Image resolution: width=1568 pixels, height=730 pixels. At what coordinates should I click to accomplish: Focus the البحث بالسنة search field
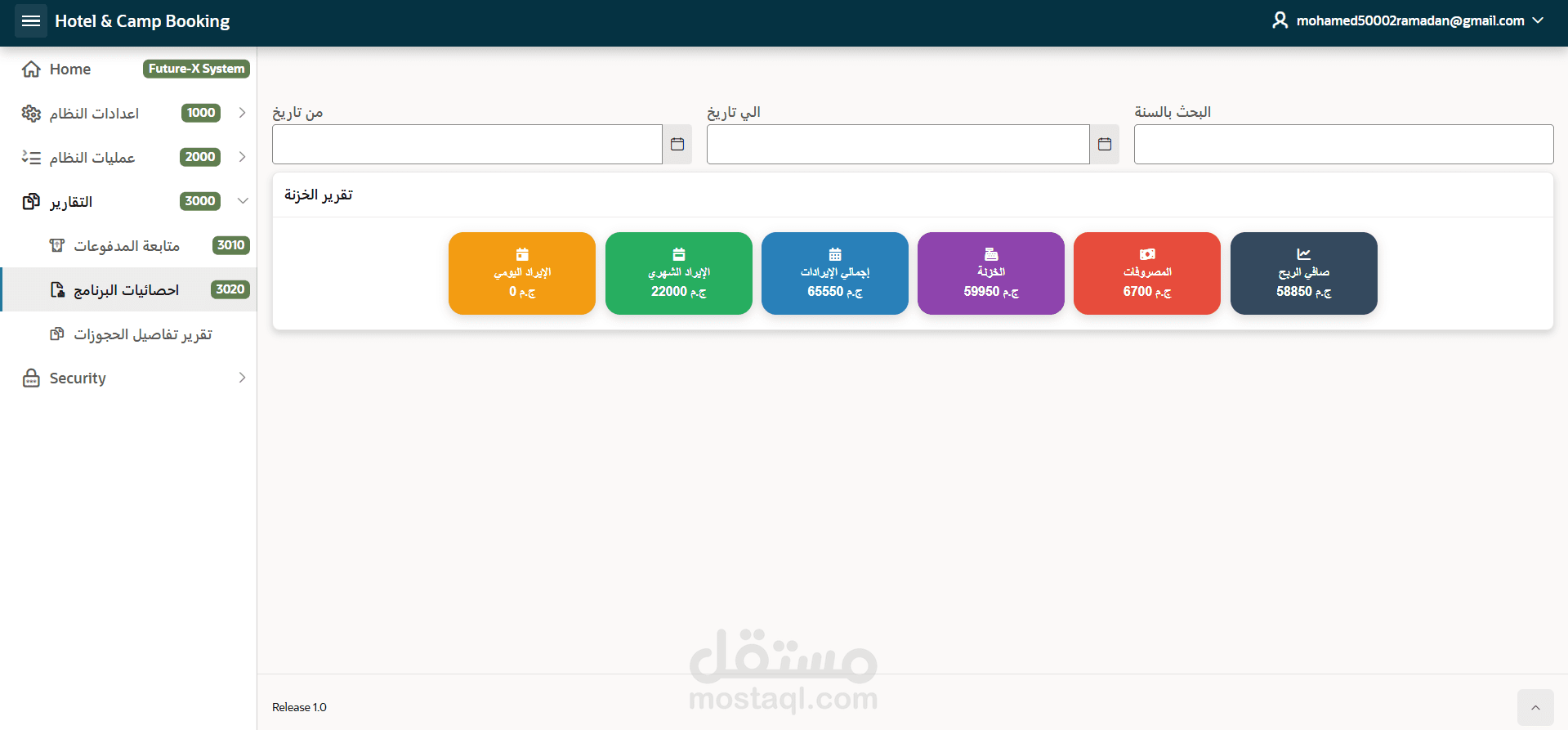(1343, 144)
